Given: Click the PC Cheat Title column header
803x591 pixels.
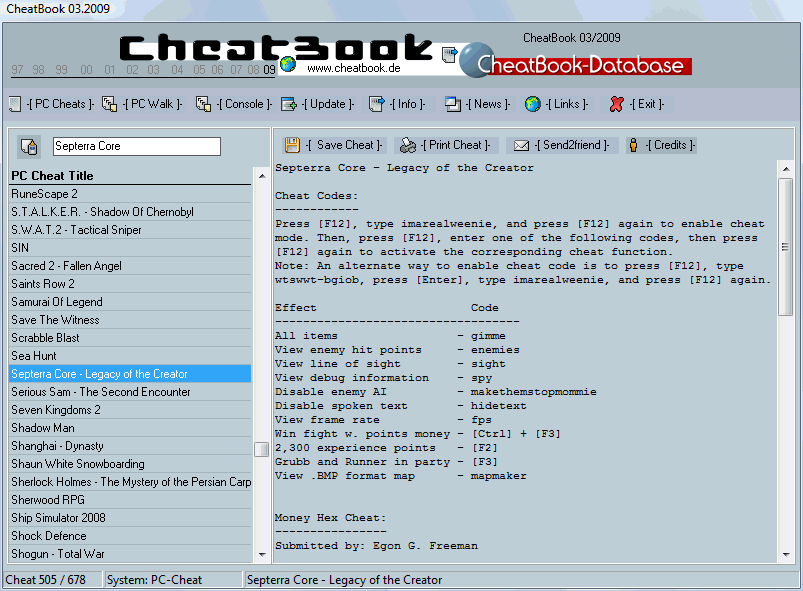Looking at the screenshot, I should click(131, 176).
